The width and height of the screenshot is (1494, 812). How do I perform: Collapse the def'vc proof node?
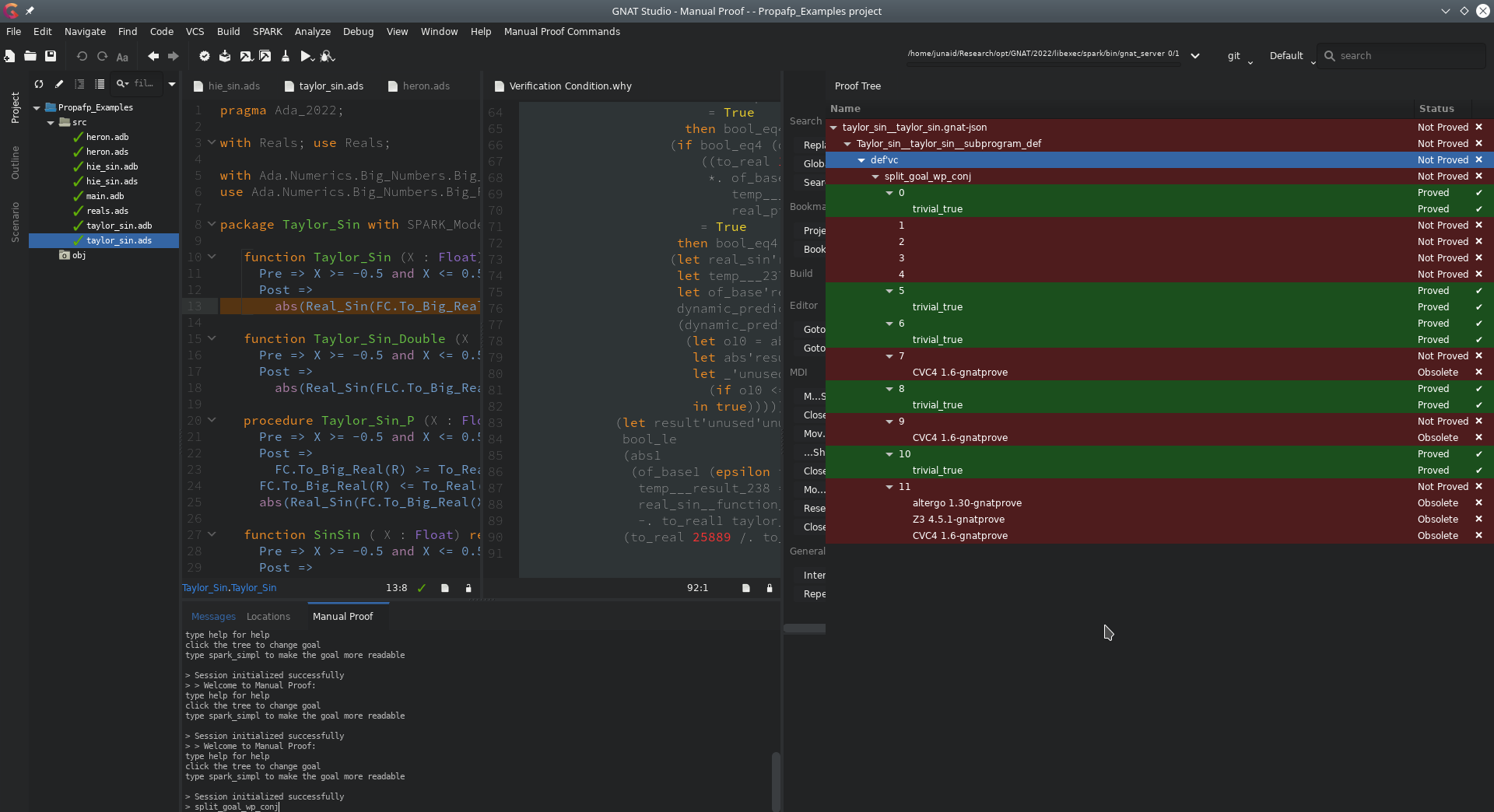(861, 160)
